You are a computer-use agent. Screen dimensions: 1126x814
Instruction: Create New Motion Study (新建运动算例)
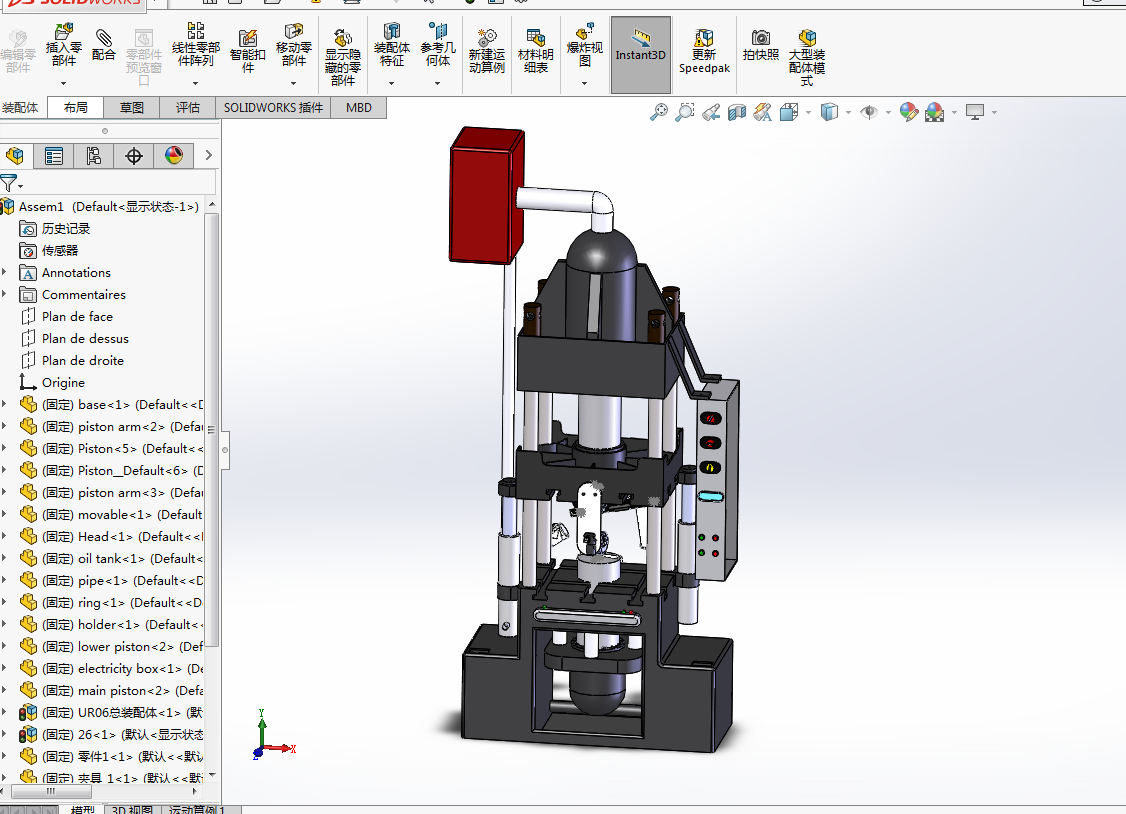487,50
